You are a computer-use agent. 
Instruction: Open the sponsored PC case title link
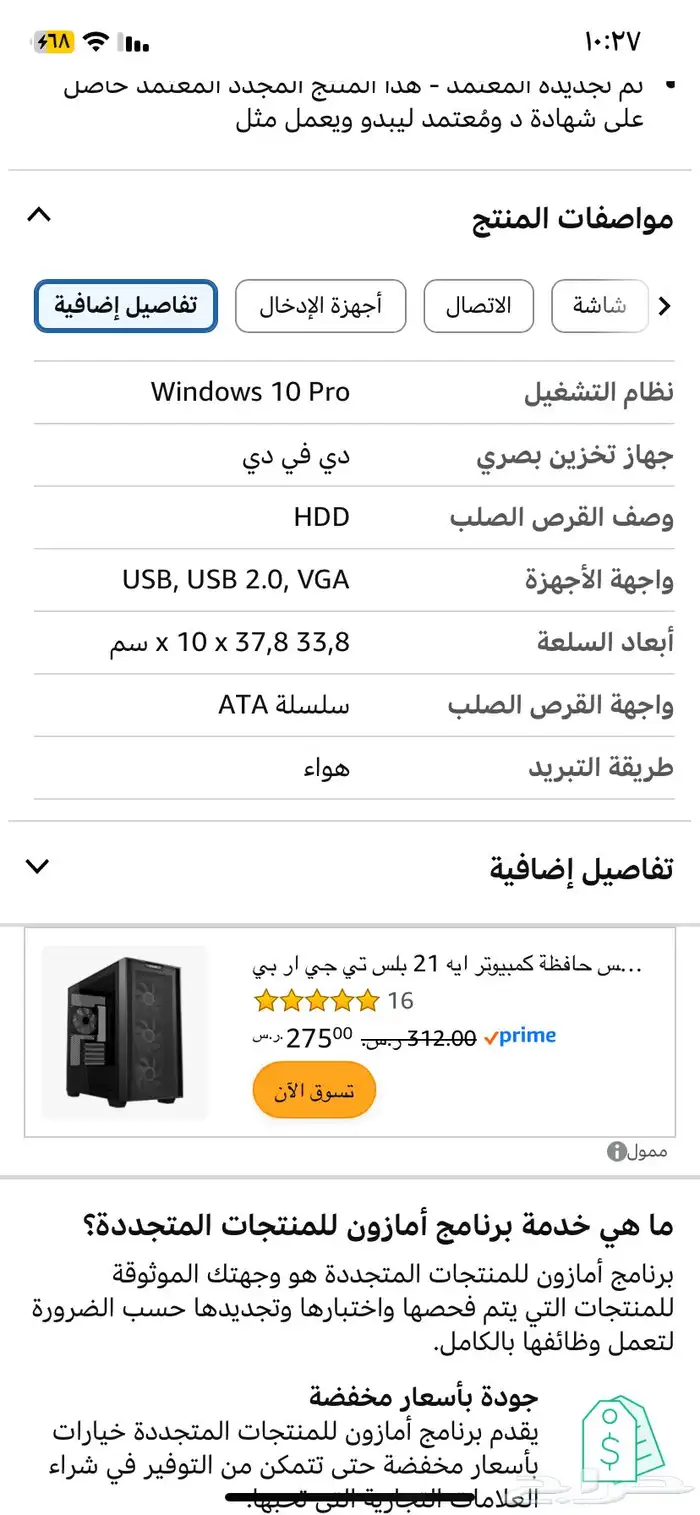(x=447, y=966)
